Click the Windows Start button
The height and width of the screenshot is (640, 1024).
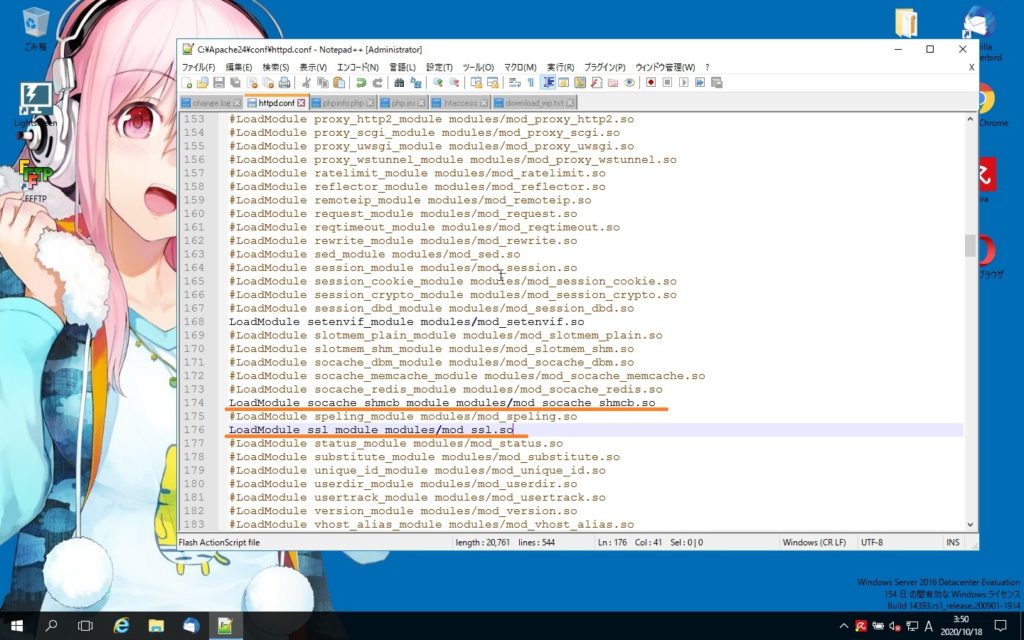(18, 626)
